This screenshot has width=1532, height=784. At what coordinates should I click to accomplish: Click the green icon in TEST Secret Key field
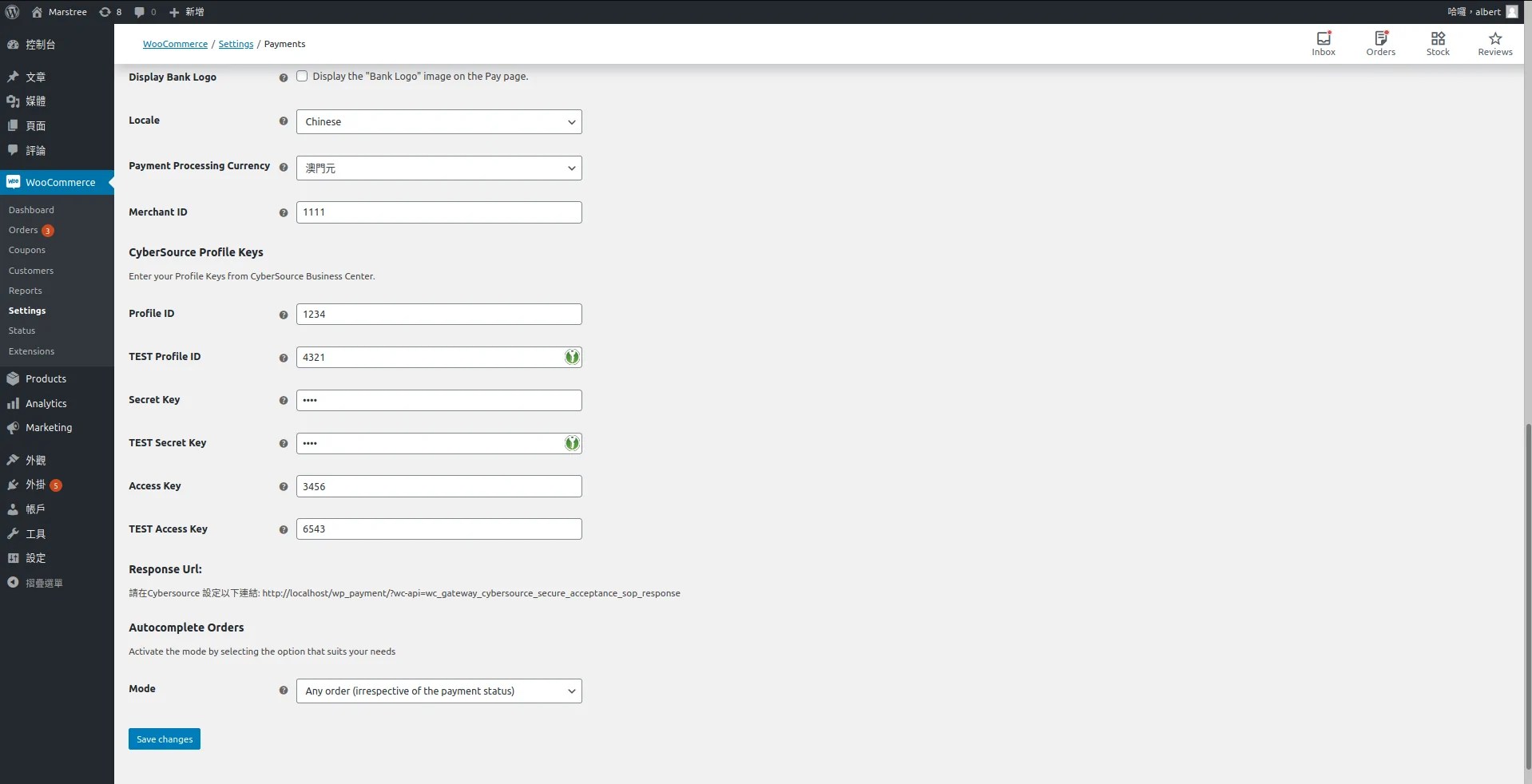click(572, 443)
